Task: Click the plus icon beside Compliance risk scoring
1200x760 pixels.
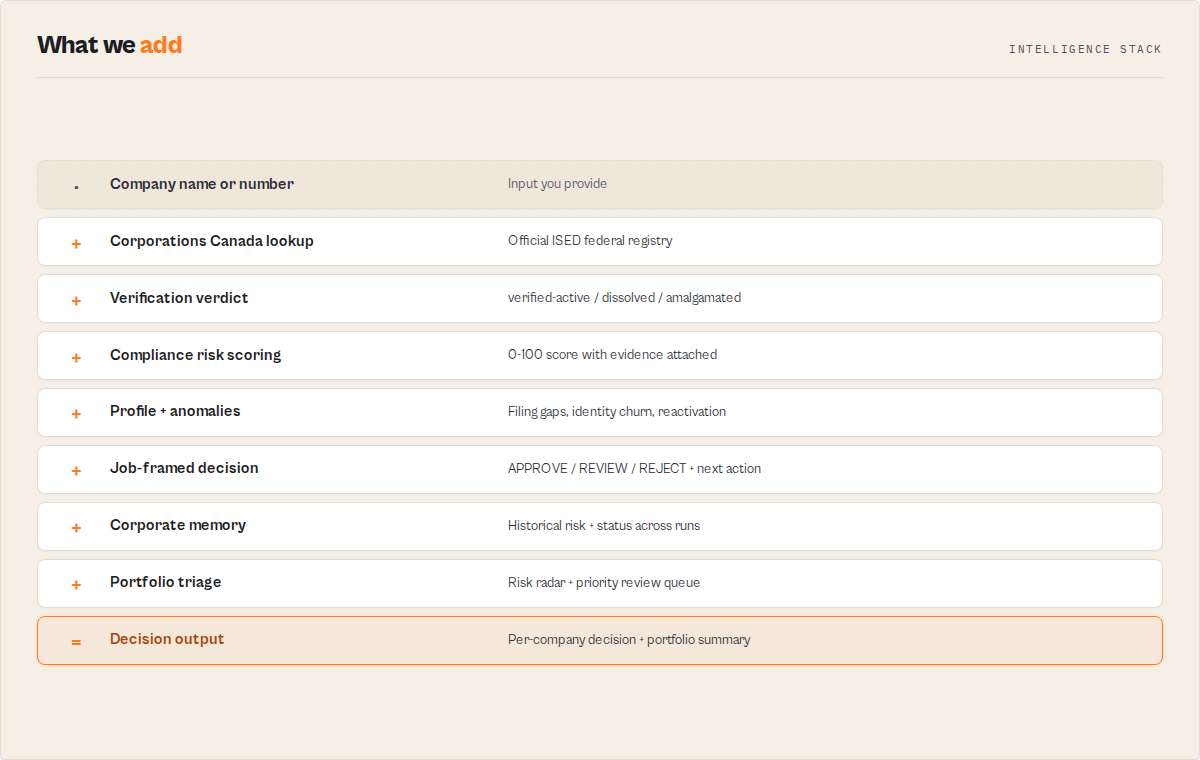Action: tap(76, 357)
